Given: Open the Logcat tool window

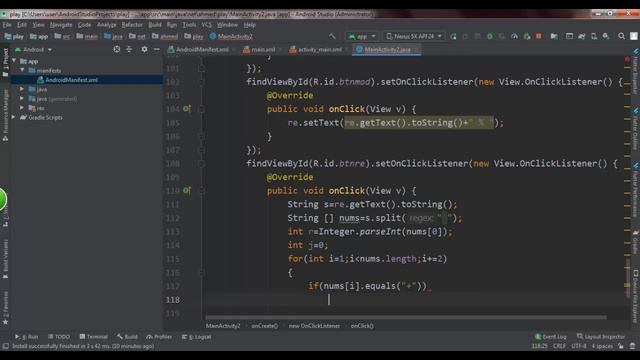Looking at the screenshot, I should coord(196,337).
